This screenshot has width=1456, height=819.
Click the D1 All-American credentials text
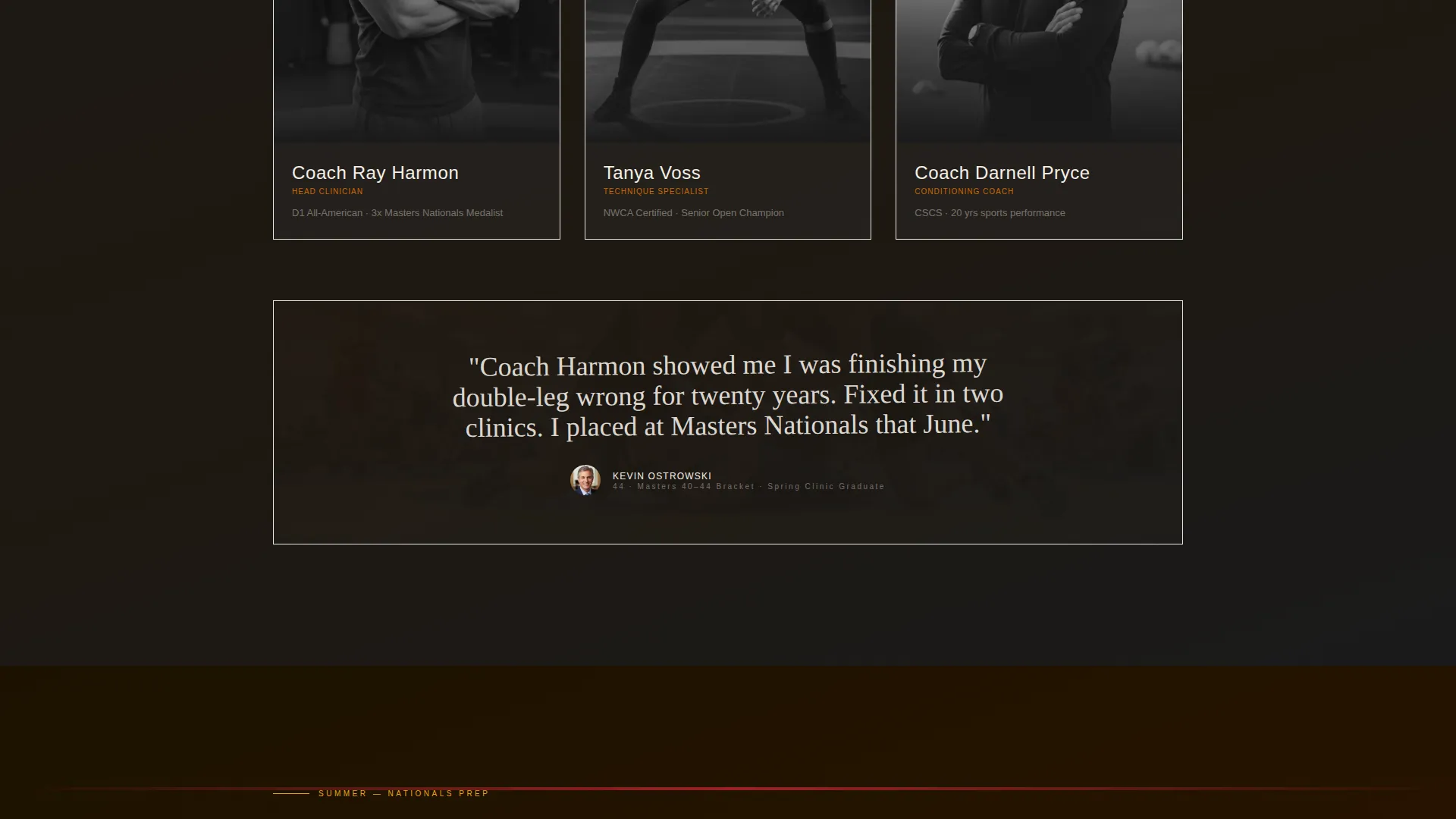click(x=397, y=213)
